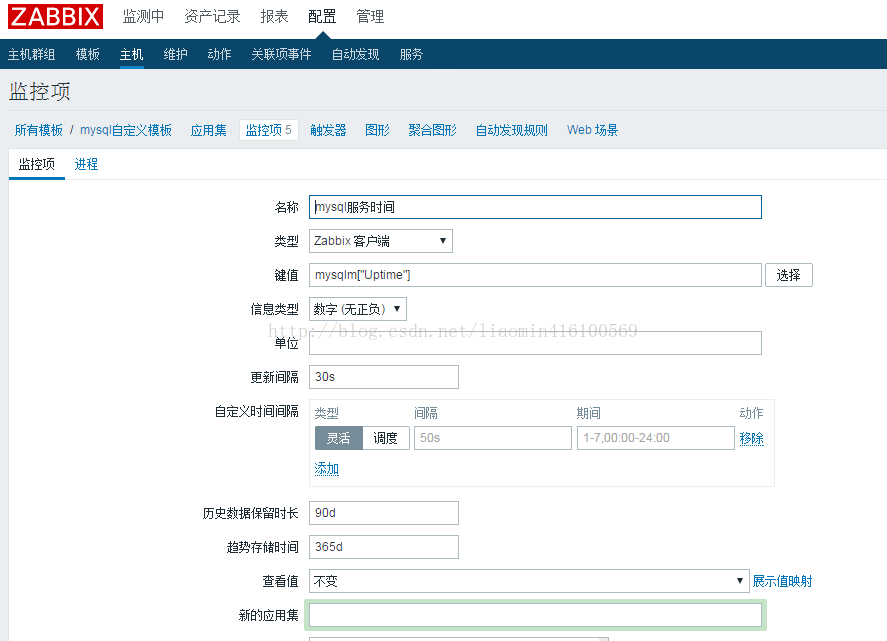Open the 图形 link
This screenshot has height=641, width=887.
coord(377,130)
